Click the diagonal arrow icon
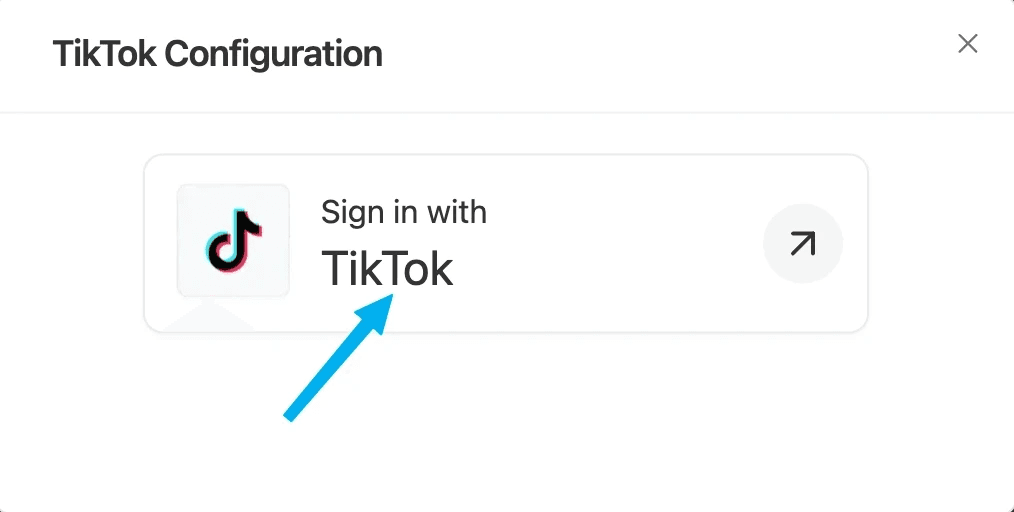The height and width of the screenshot is (512, 1014). [802, 243]
